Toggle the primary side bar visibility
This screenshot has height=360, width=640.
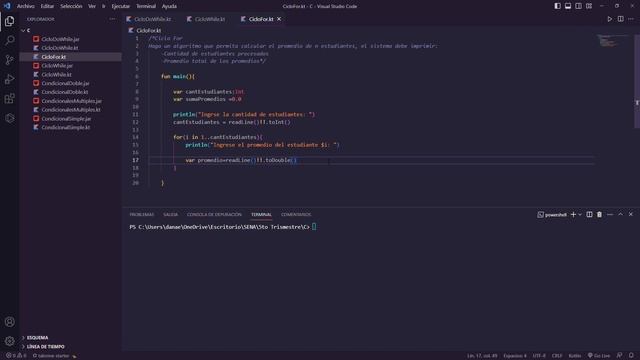pyautogui.click(x=557, y=6)
